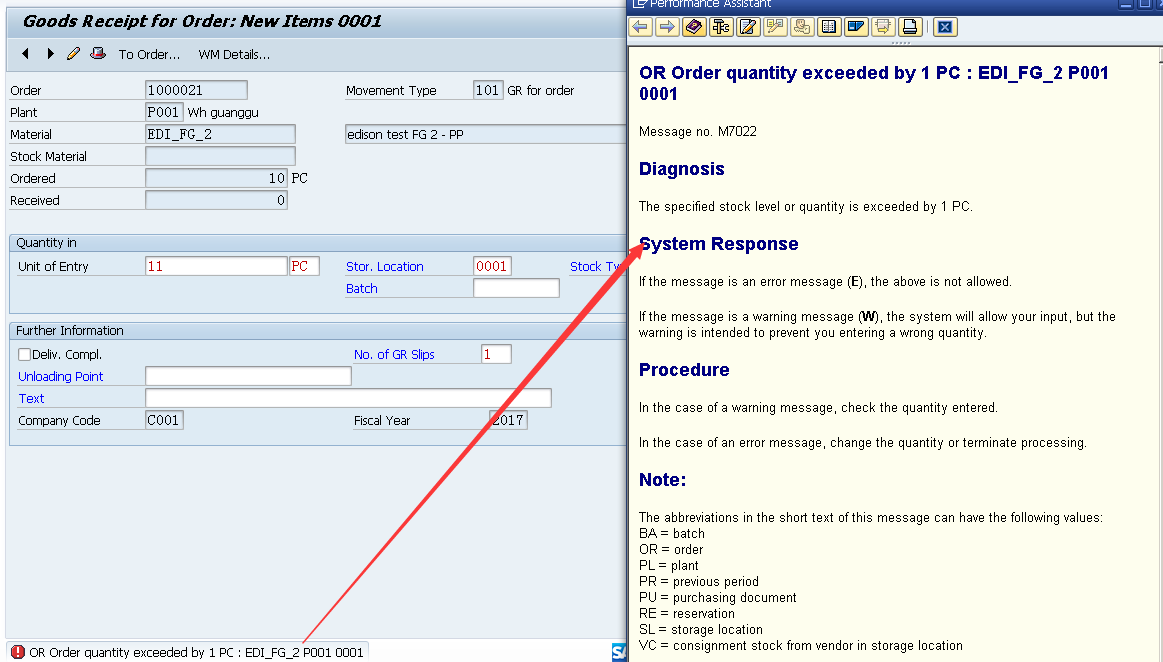1163x662 pixels.
Task: Click the Material field EDI_FG_2
Action: coord(220,134)
